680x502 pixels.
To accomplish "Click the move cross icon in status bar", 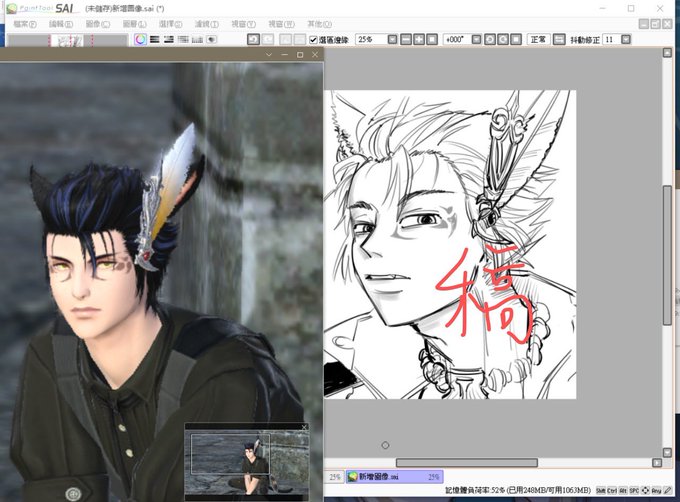I will (x=645, y=490).
